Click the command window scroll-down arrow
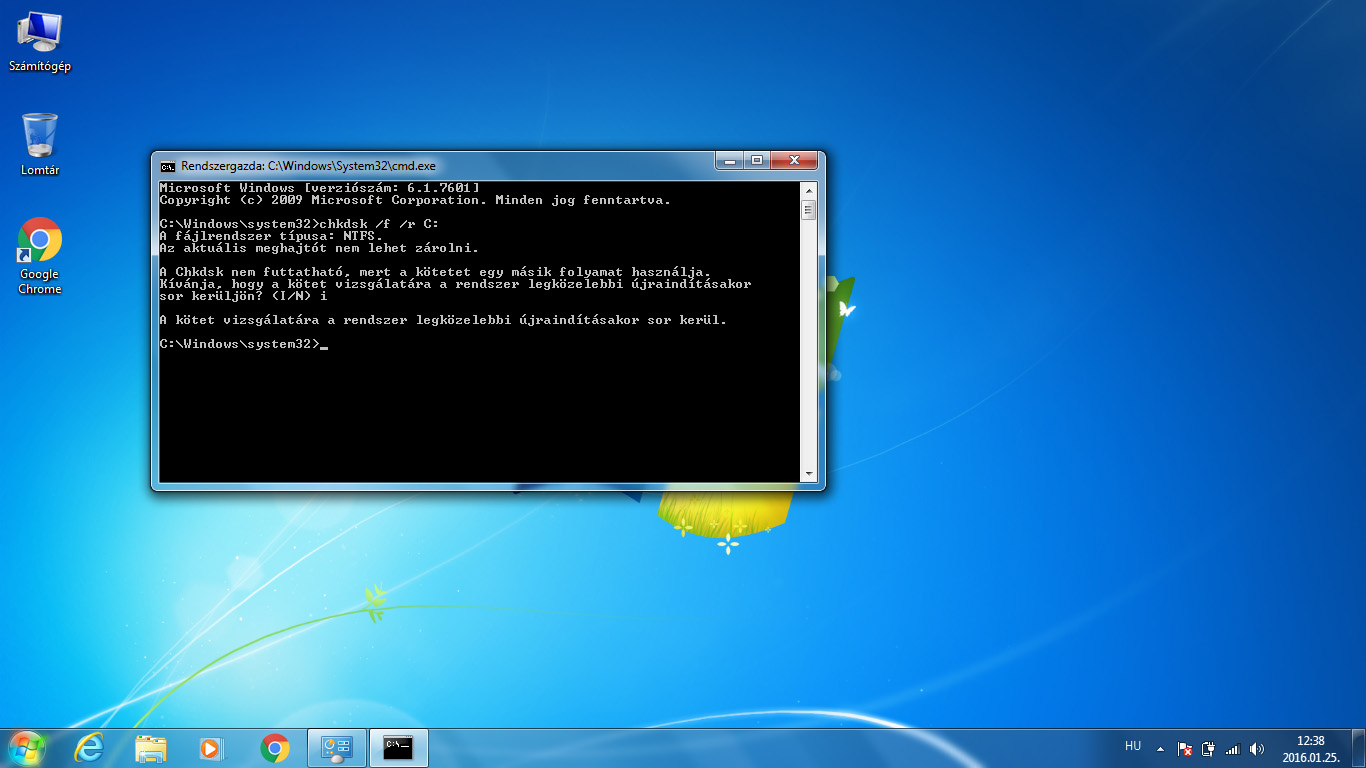 (808, 473)
